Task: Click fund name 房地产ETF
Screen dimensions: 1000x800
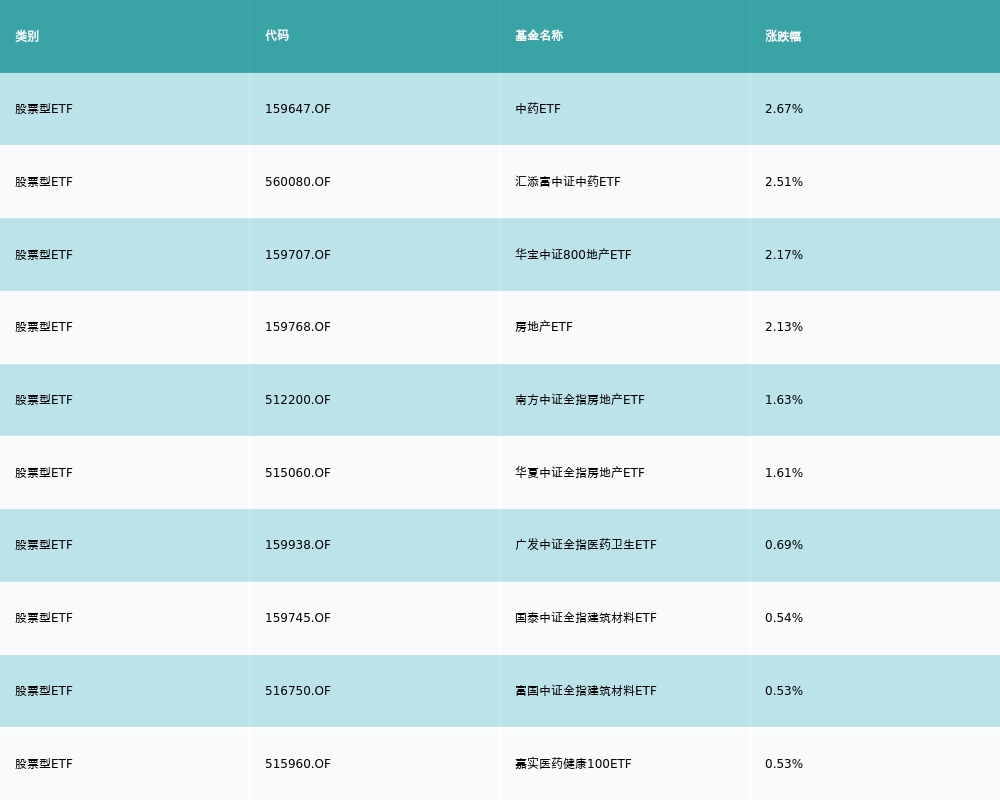Action: point(544,327)
